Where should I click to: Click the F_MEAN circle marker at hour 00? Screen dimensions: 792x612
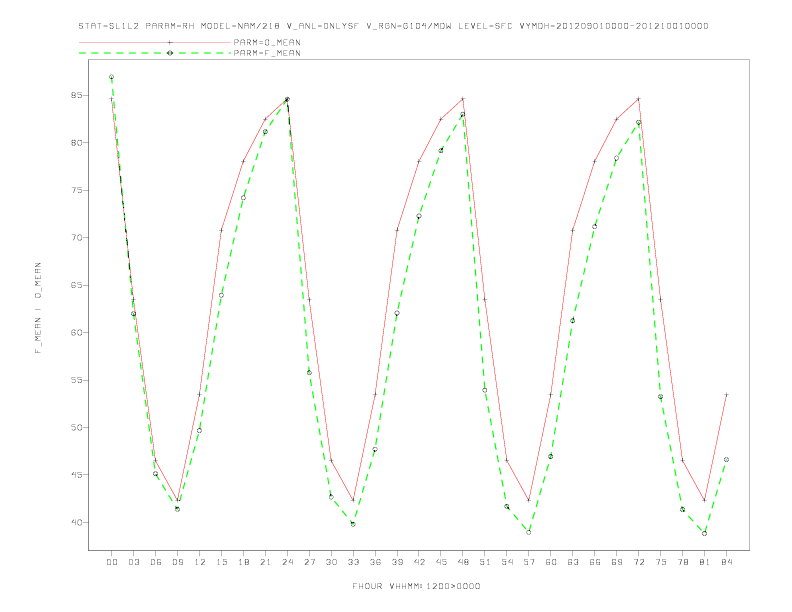[x=112, y=77]
